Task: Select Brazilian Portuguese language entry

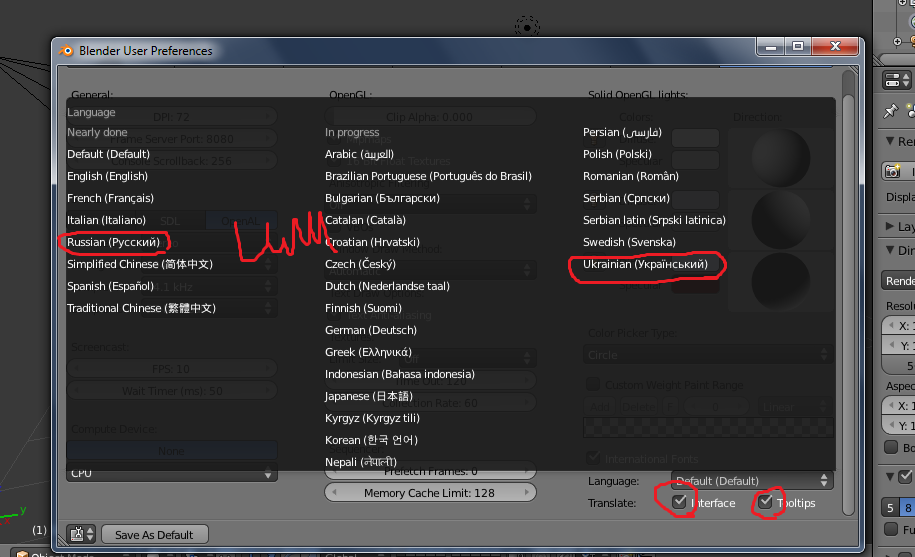Action: pos(428,176)
